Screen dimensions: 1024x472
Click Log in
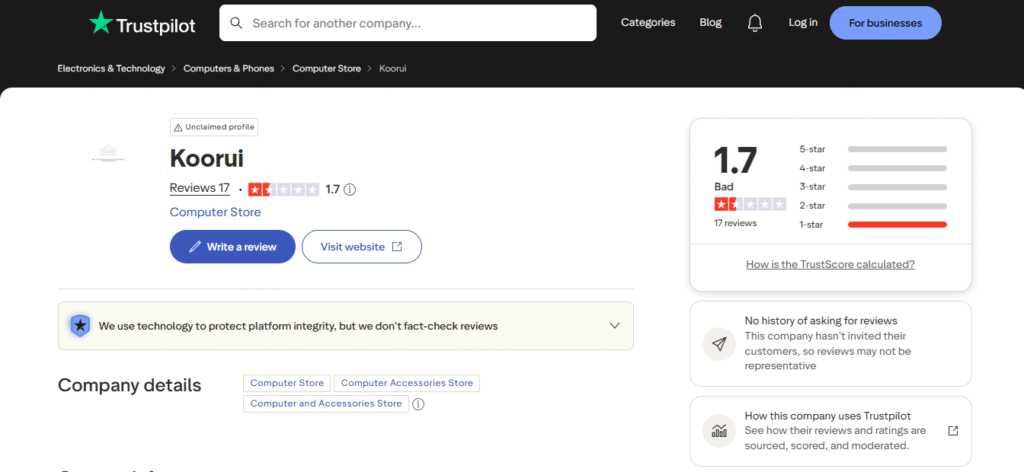[x=803, y=22]
